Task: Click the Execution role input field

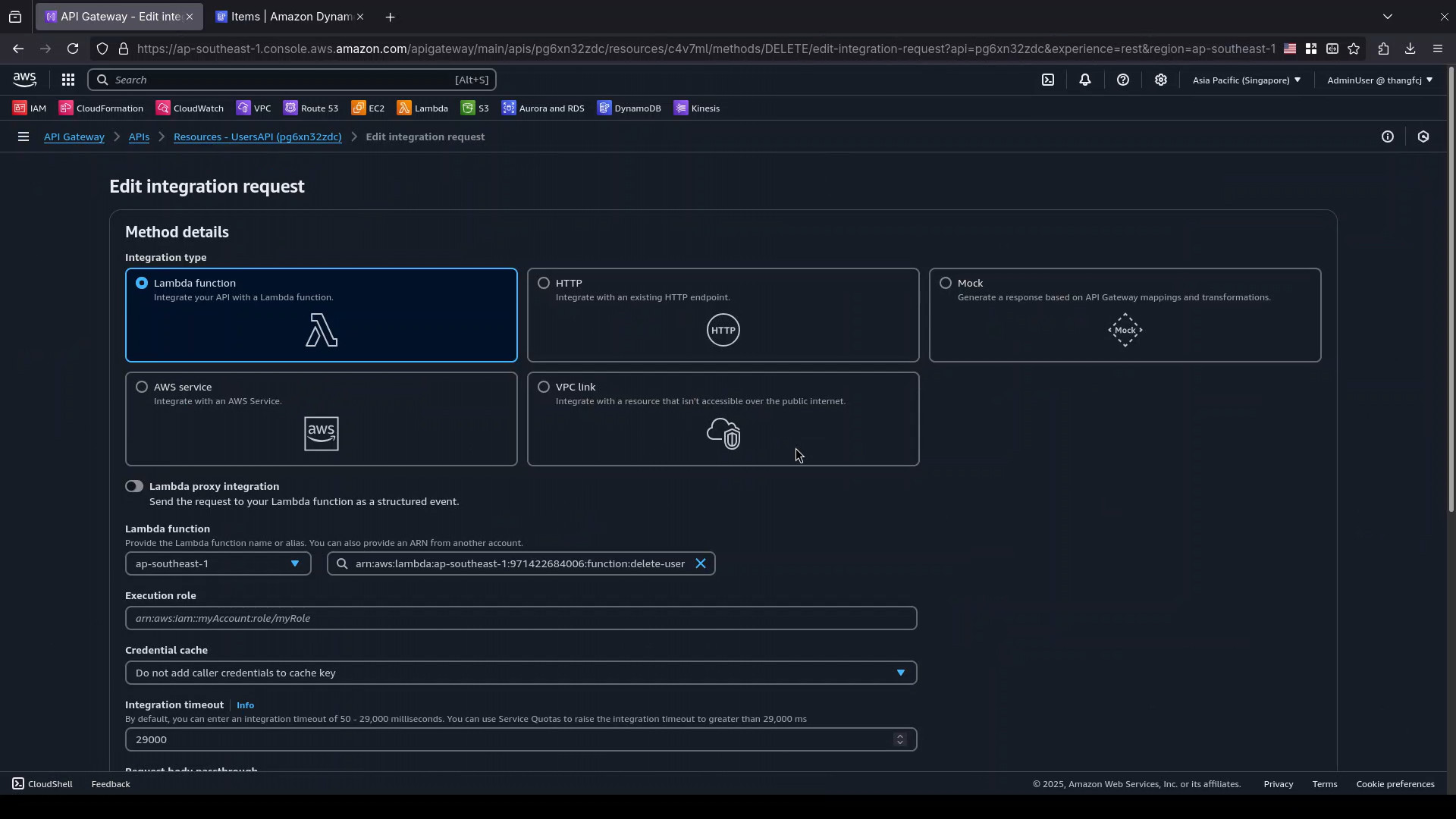Action: click(521, 618)
